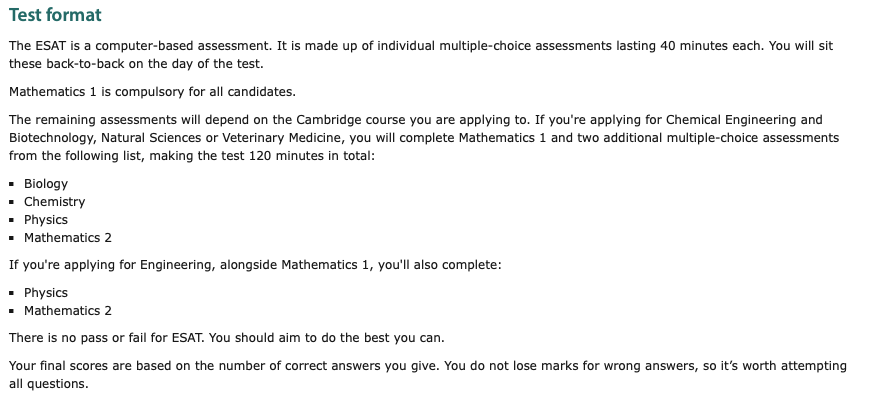
Task: Click the words 'Veterinary Medicine'
Action: pos(281,138)
